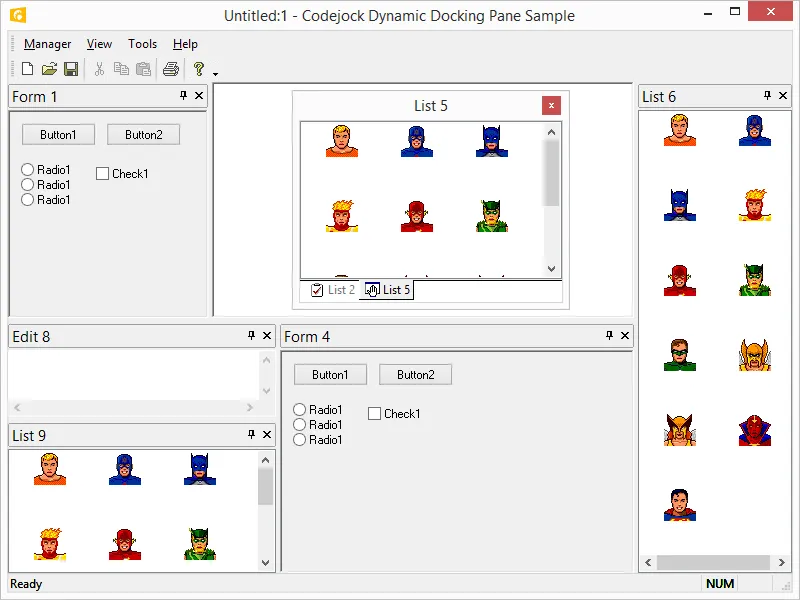
Task: Save the document with the floppy disk icon
Action: (x=70, y=68)
